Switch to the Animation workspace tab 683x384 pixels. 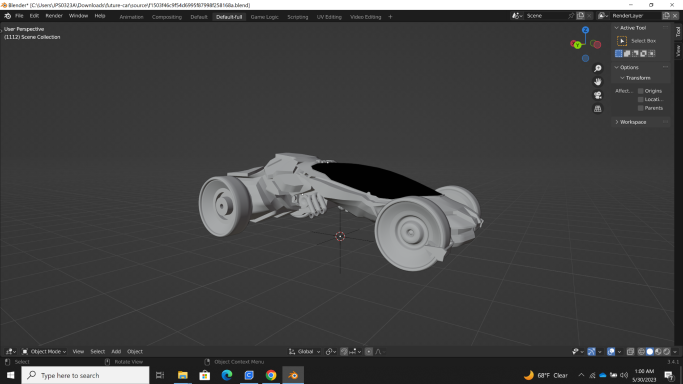point(132,17)
